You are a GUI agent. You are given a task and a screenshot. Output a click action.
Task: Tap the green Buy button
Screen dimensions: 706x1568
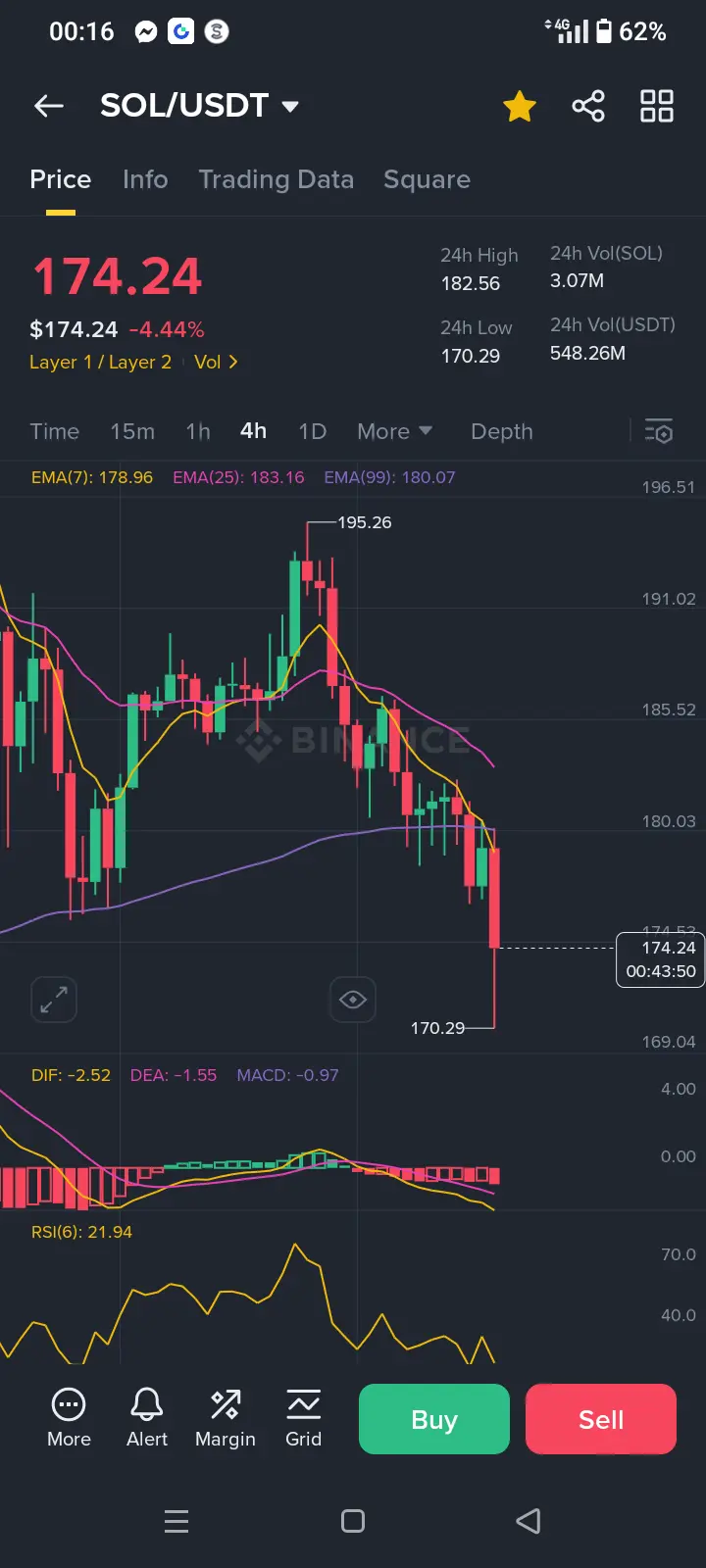coord(434,1419)
